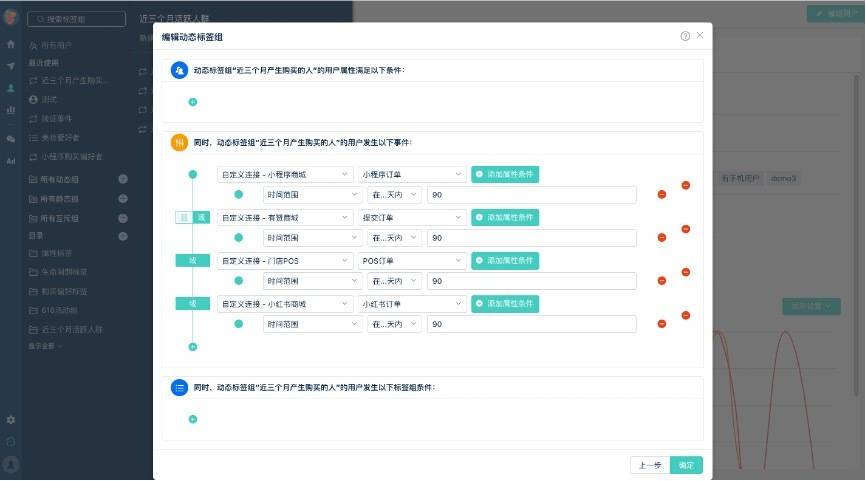Image resolution: width=866 pixels, height=481 pixels.
Task: Remove the 小红书订单 event row
Action: coord(685,315)
